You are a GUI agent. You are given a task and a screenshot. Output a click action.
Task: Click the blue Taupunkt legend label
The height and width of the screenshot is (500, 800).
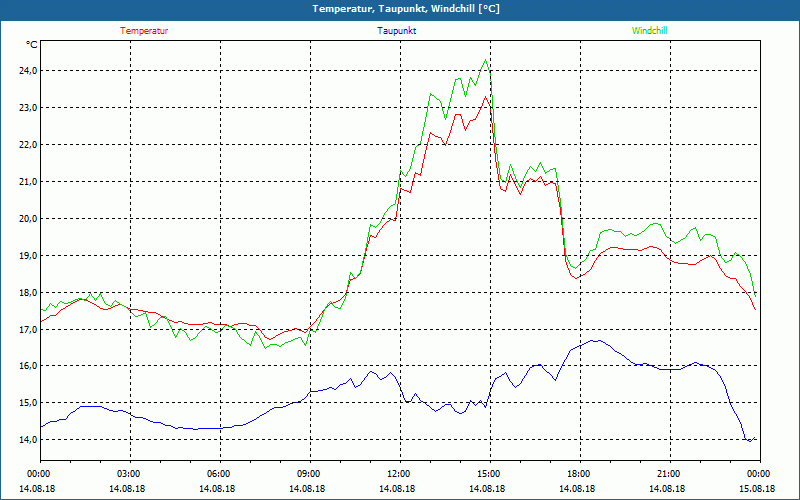click(396, 31)
